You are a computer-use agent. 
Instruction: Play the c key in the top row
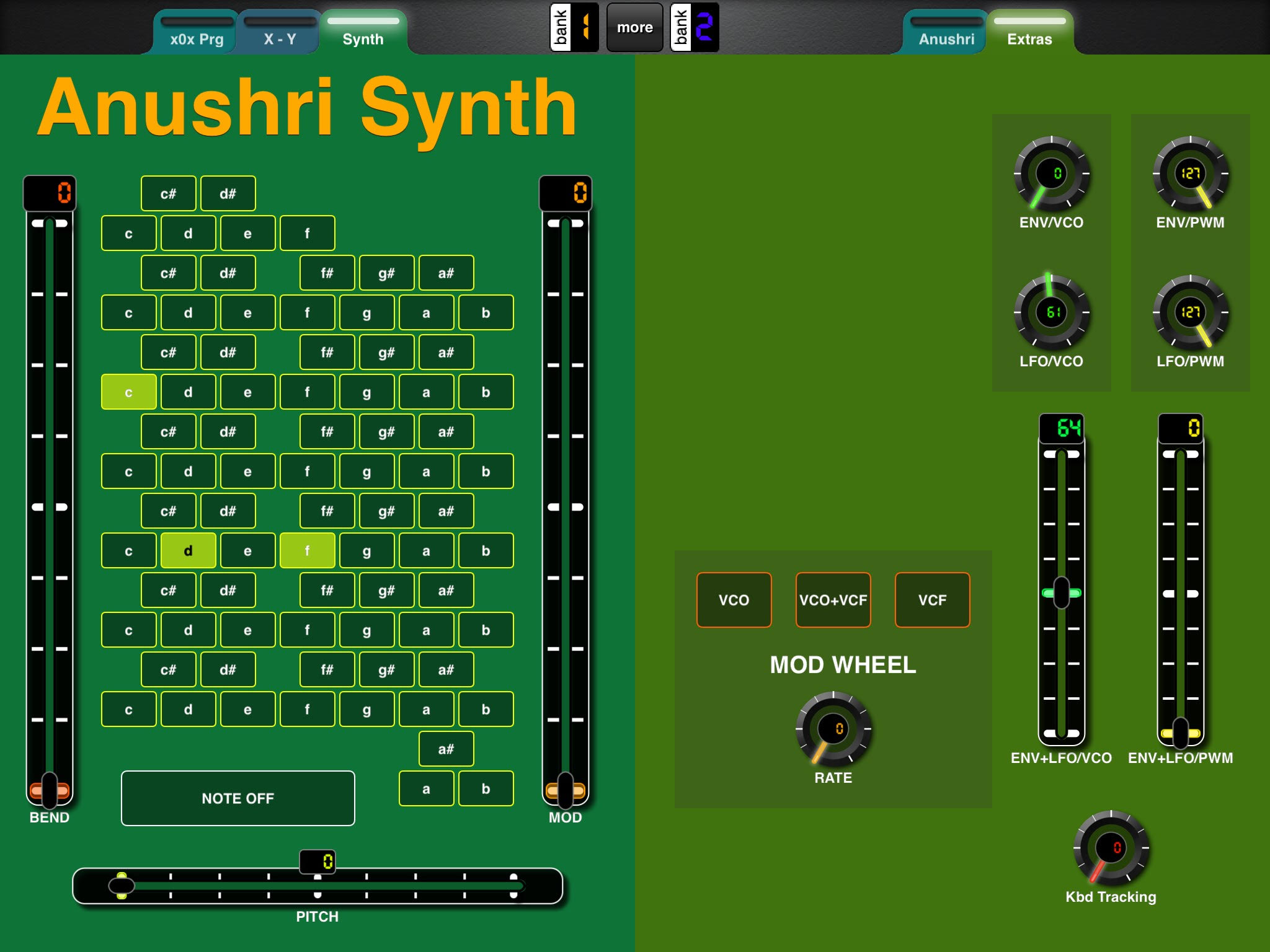[129, 233]
